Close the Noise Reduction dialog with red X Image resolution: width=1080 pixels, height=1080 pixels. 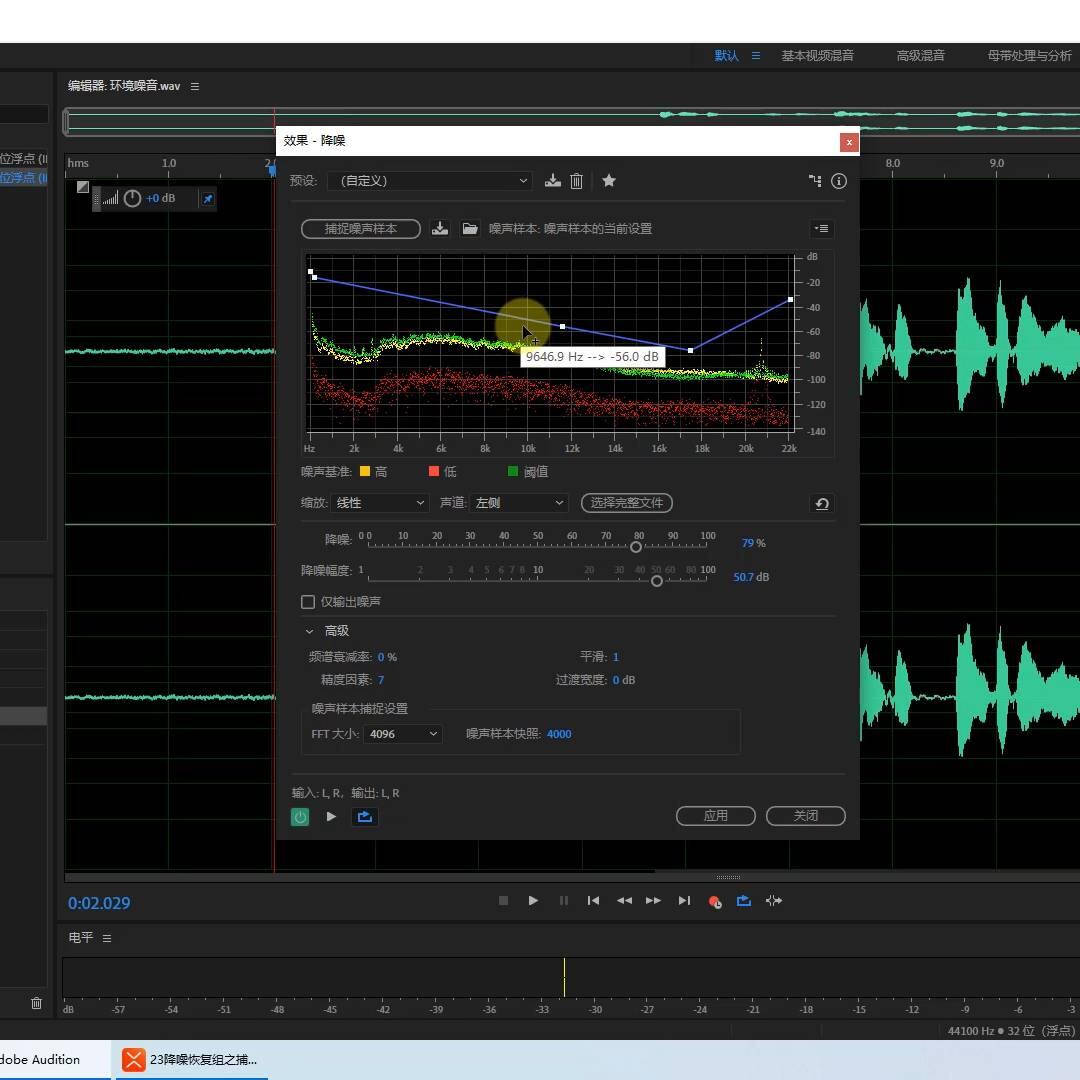pos(849,142)
